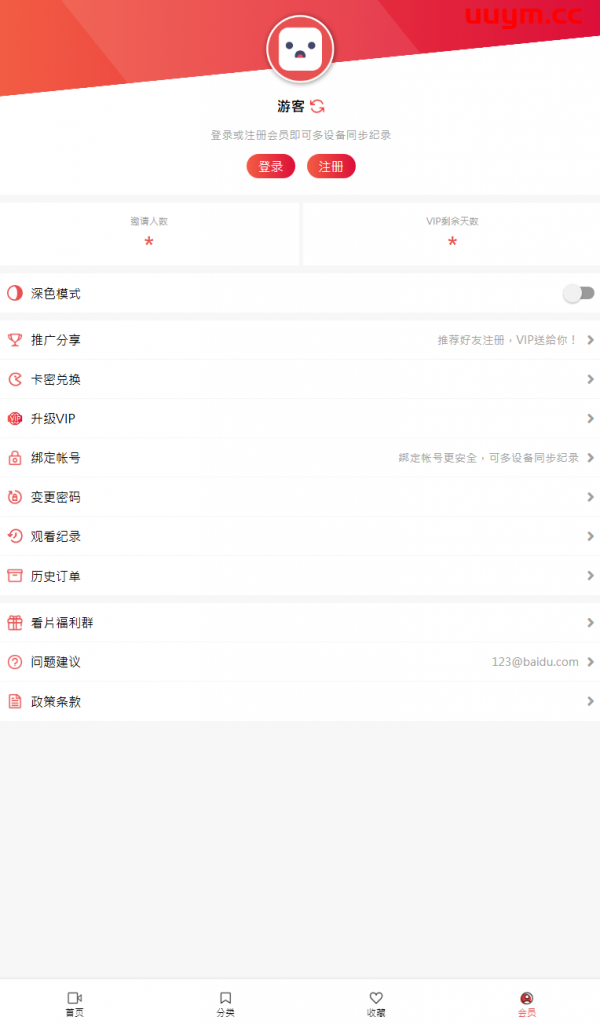This screenshot has width=600, height=1024.
Task: Click the 邀请人数 invite count card
Action: point(149,234)
